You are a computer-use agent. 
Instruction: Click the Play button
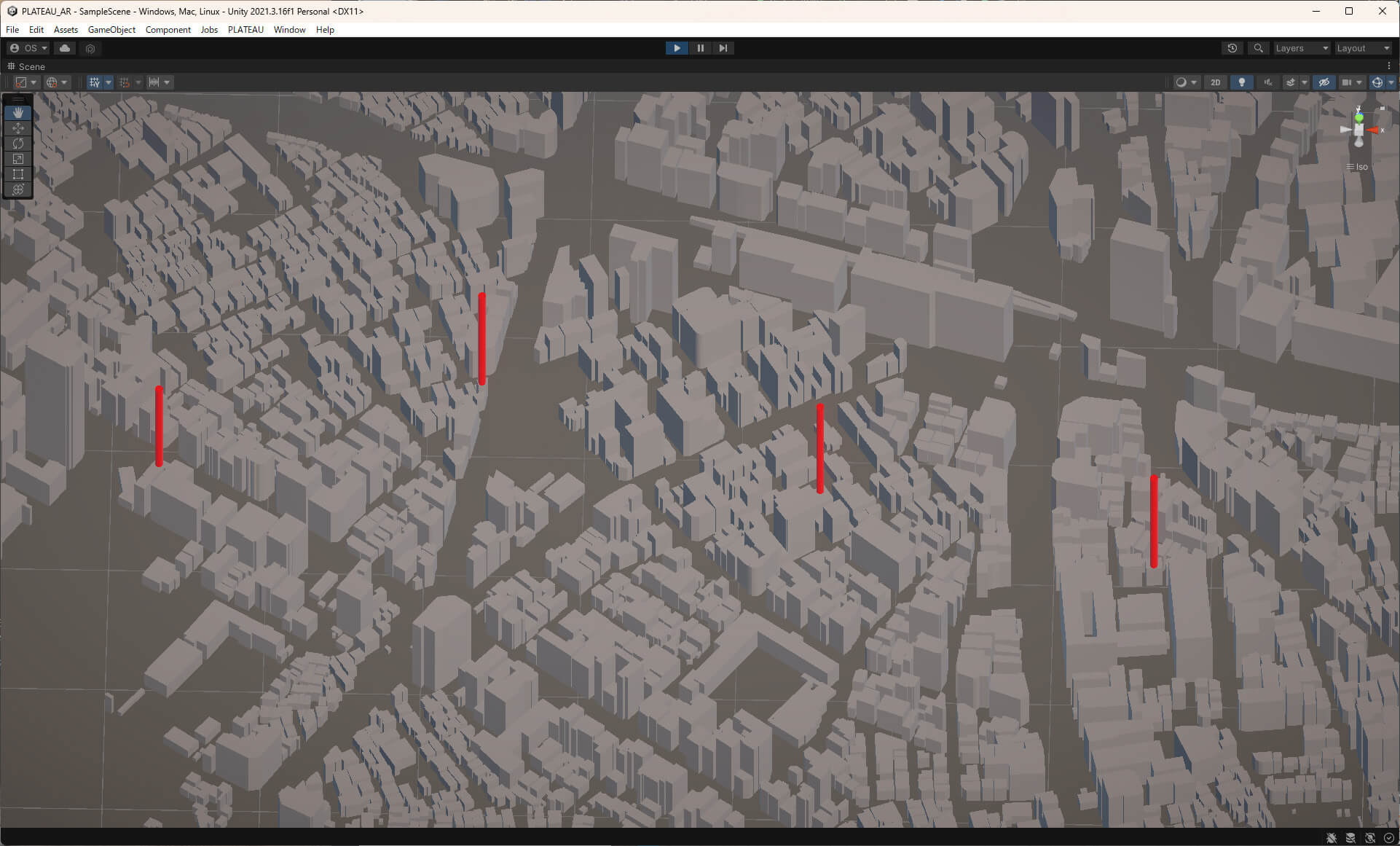pyautogui.click(x=677, y=48)
